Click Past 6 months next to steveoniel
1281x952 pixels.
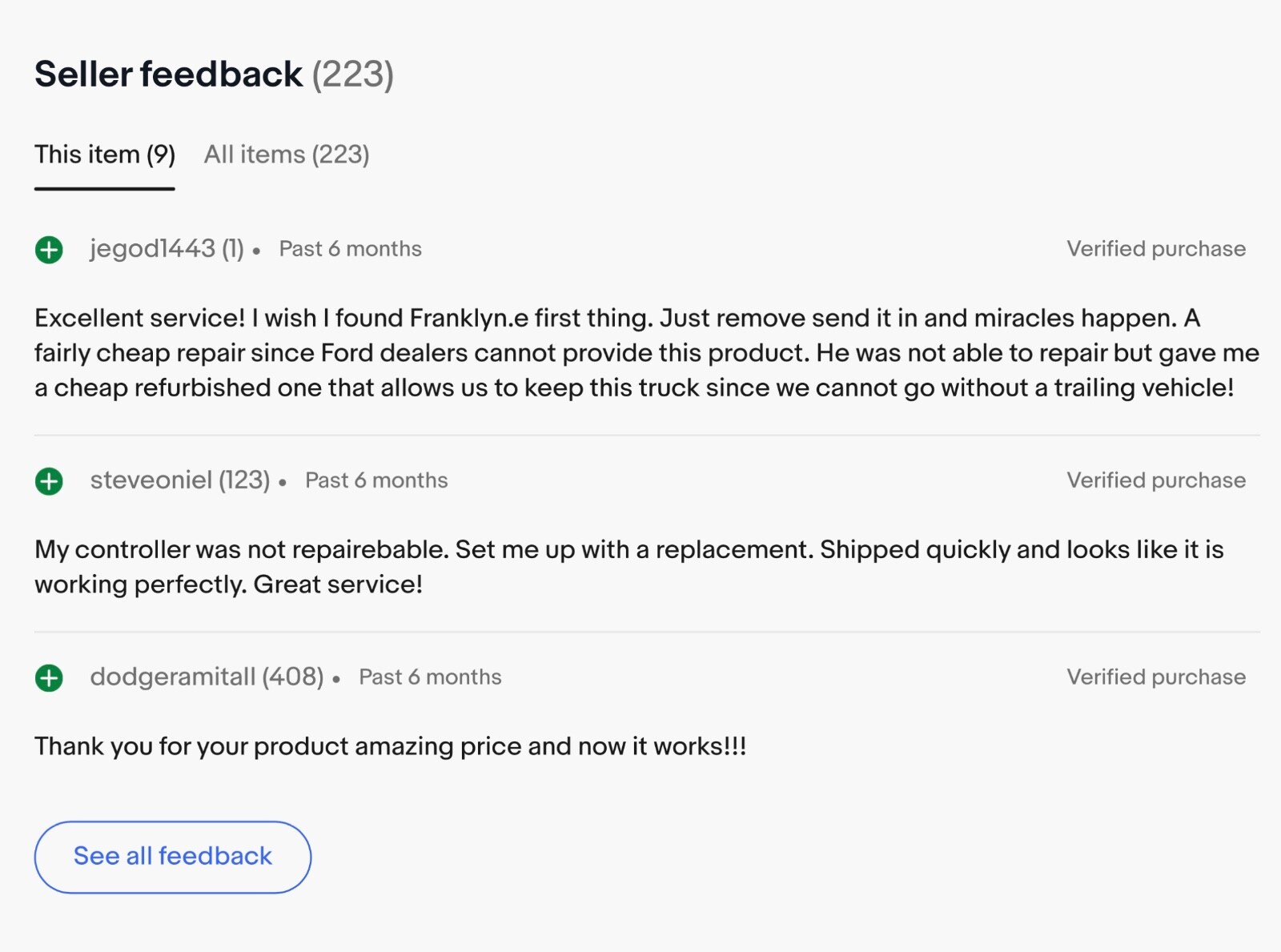(x=376, y=480)
